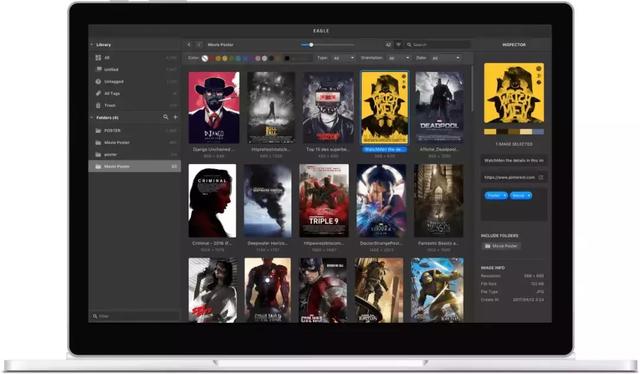
Task: Select the Deepwater Horizon poster thumbnail
Action: 268,201
